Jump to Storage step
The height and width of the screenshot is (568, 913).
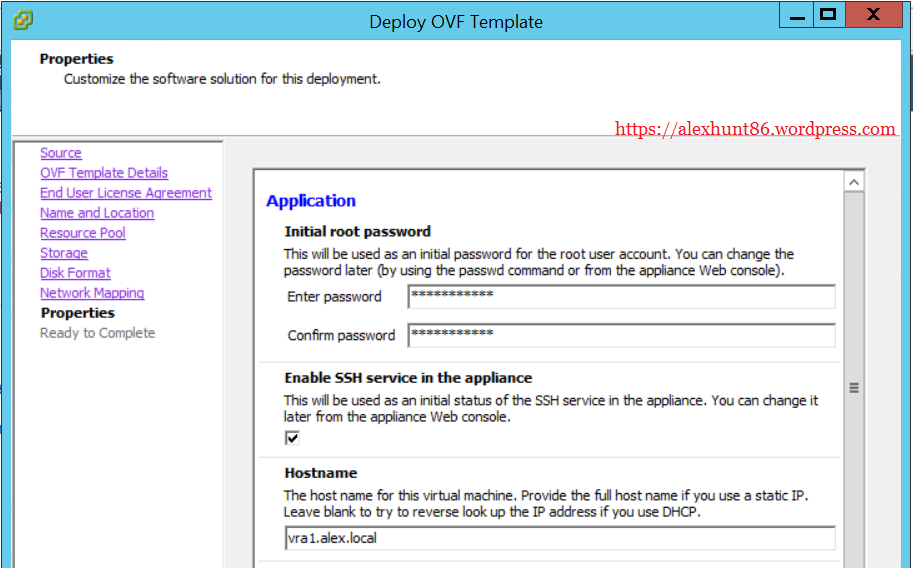click(64, 253)
